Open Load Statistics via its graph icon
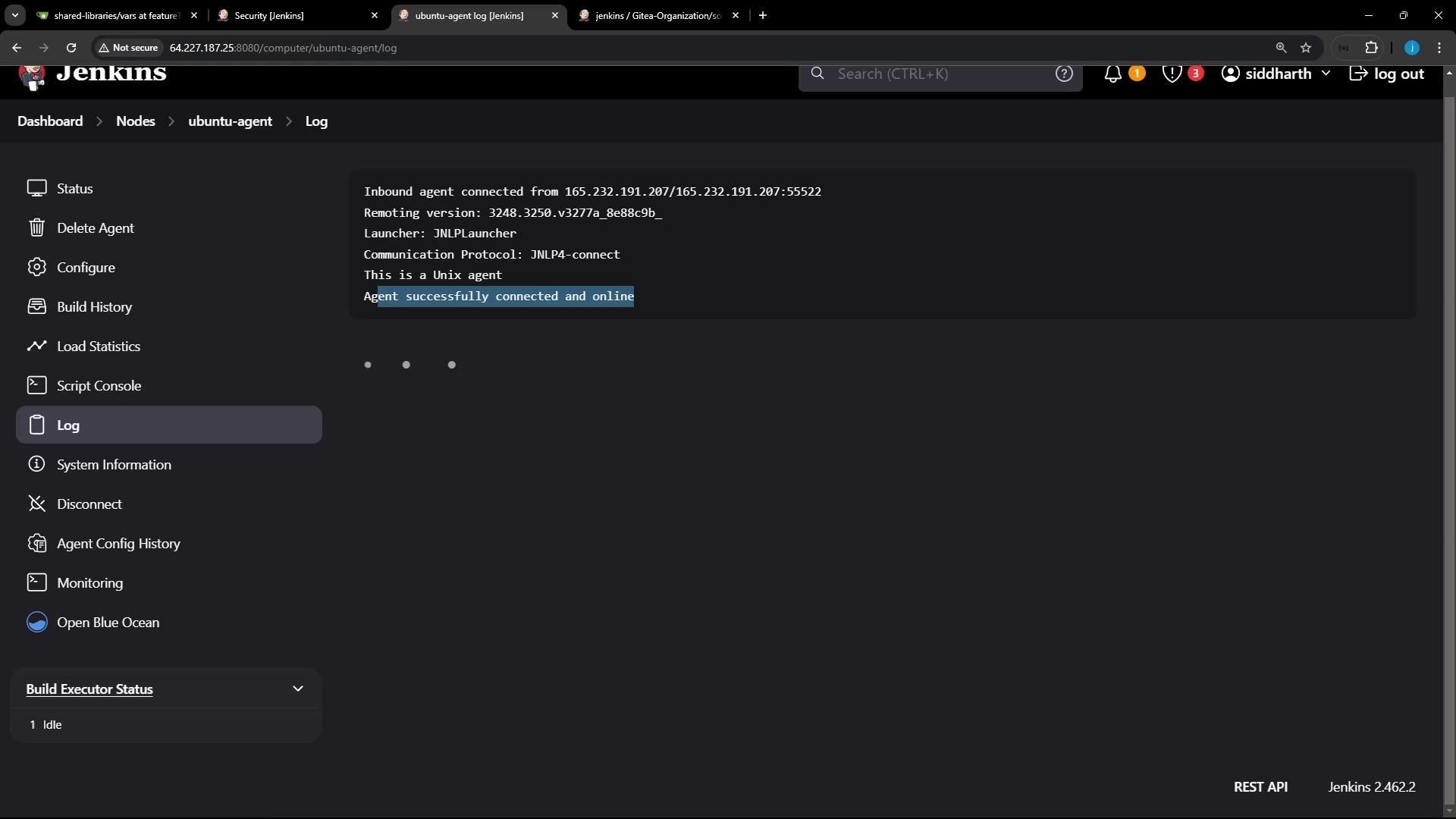Viewport: 1456px width, 819px height. coord(36,346)
